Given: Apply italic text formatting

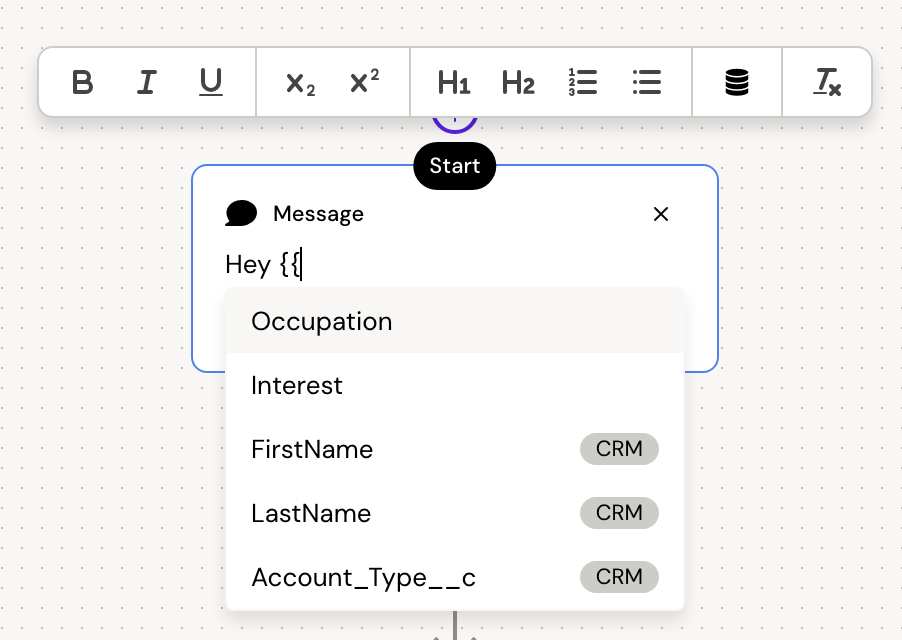Looking at the screenshot, I should (147, 82).
